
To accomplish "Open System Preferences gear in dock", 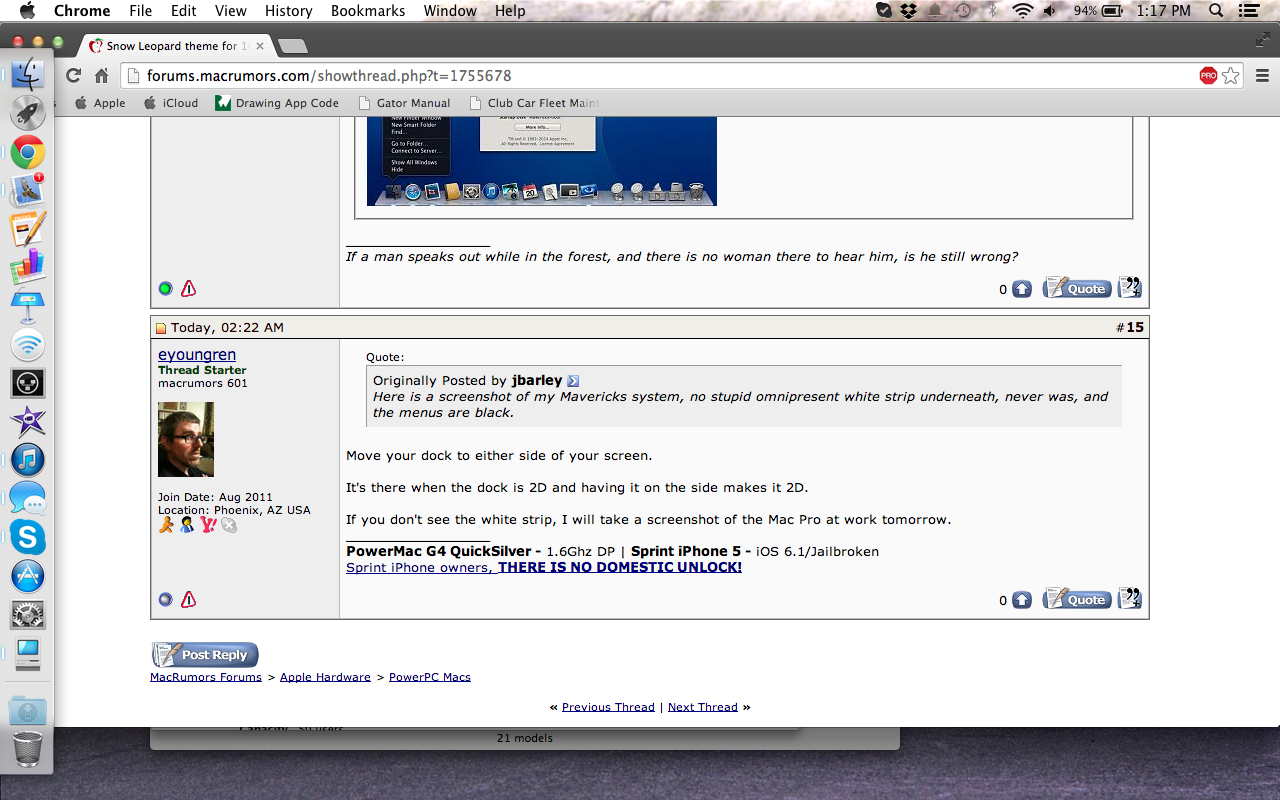I will click(x=28, y=614).
